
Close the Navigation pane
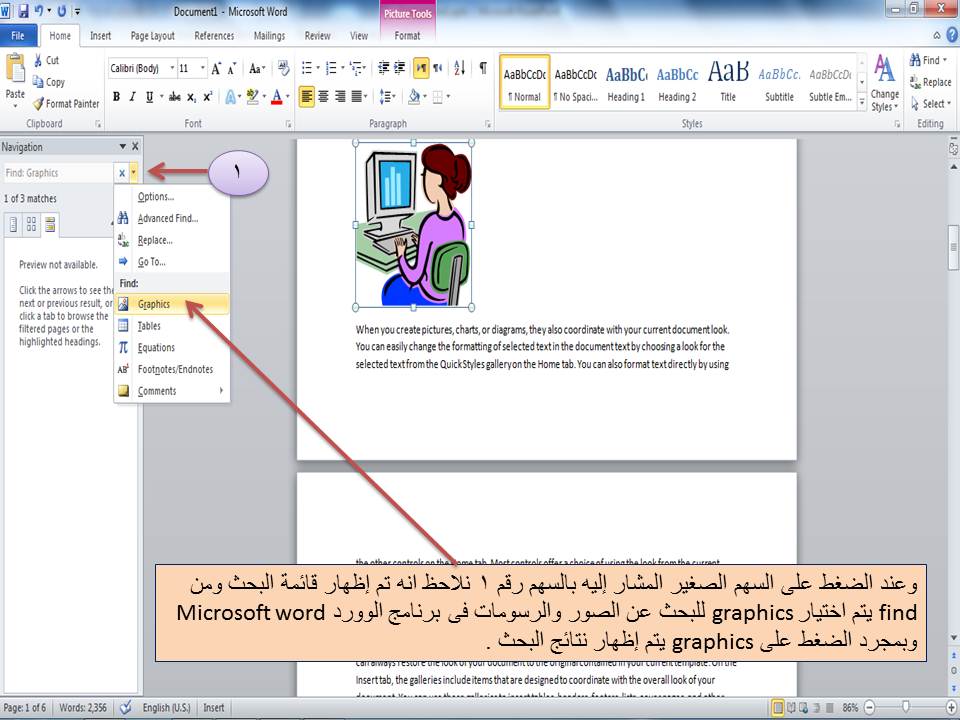point(135,147)
